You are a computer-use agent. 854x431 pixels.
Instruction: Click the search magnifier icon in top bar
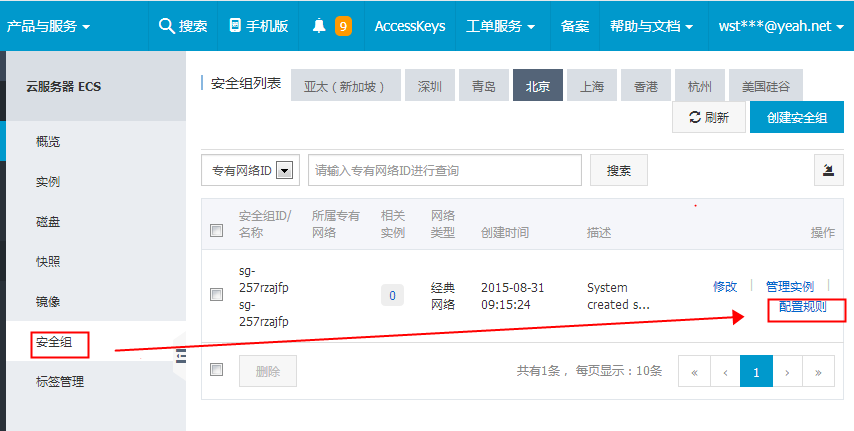click(x=167, y=26)
